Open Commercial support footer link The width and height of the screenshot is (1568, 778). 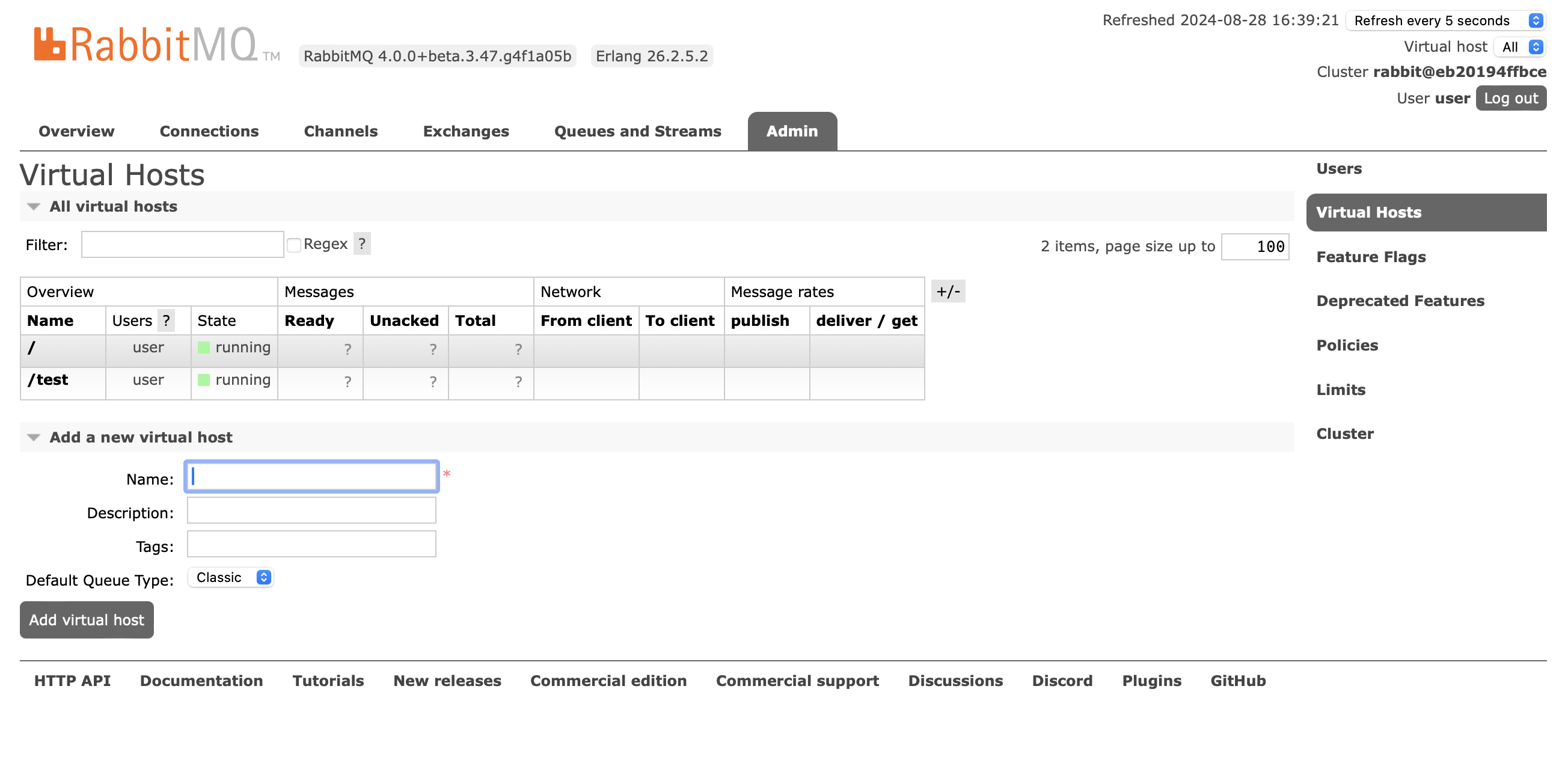pyautogui.click(x=797, y=681)
